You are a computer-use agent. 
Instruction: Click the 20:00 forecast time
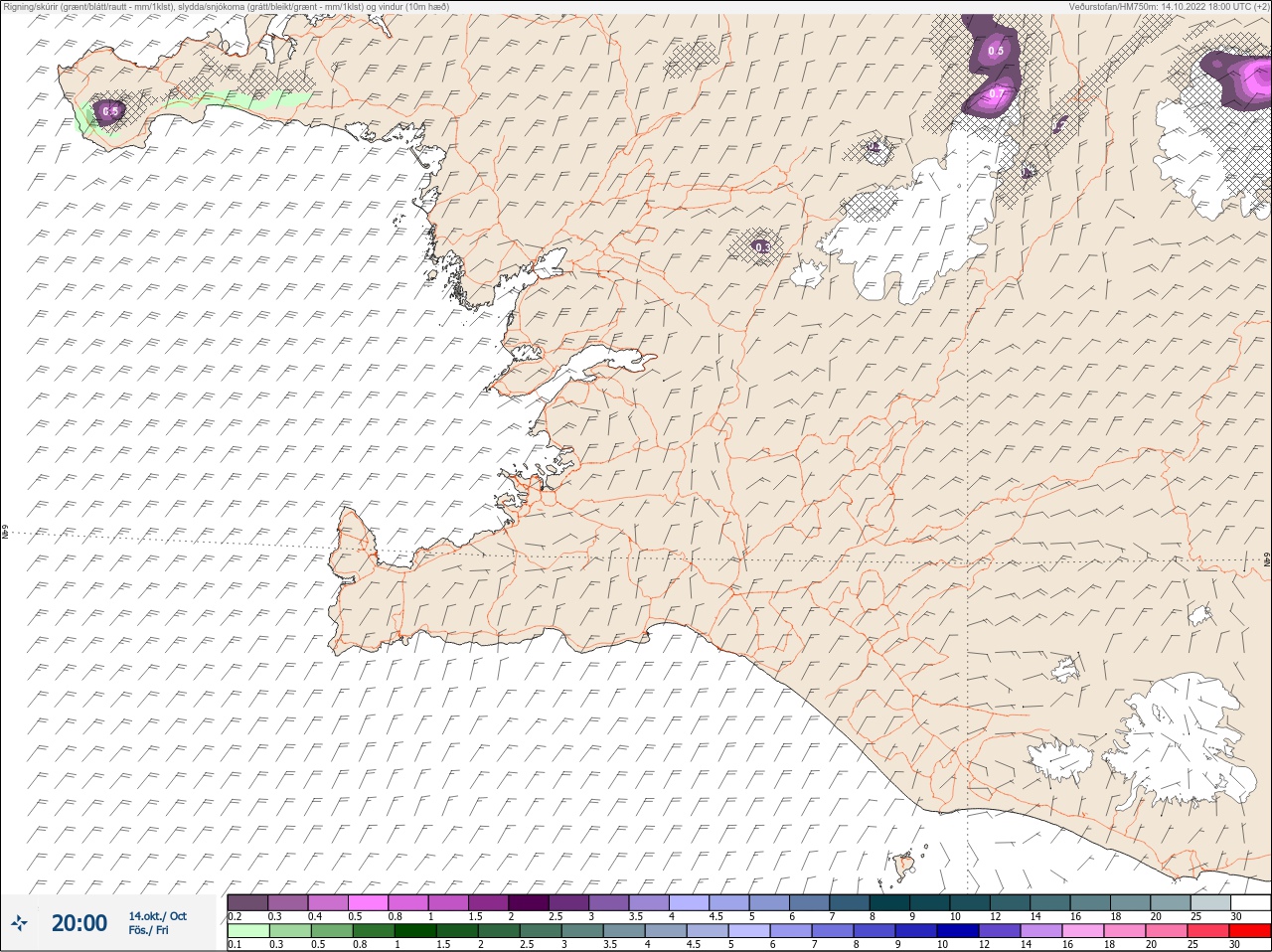click(79, 923)
